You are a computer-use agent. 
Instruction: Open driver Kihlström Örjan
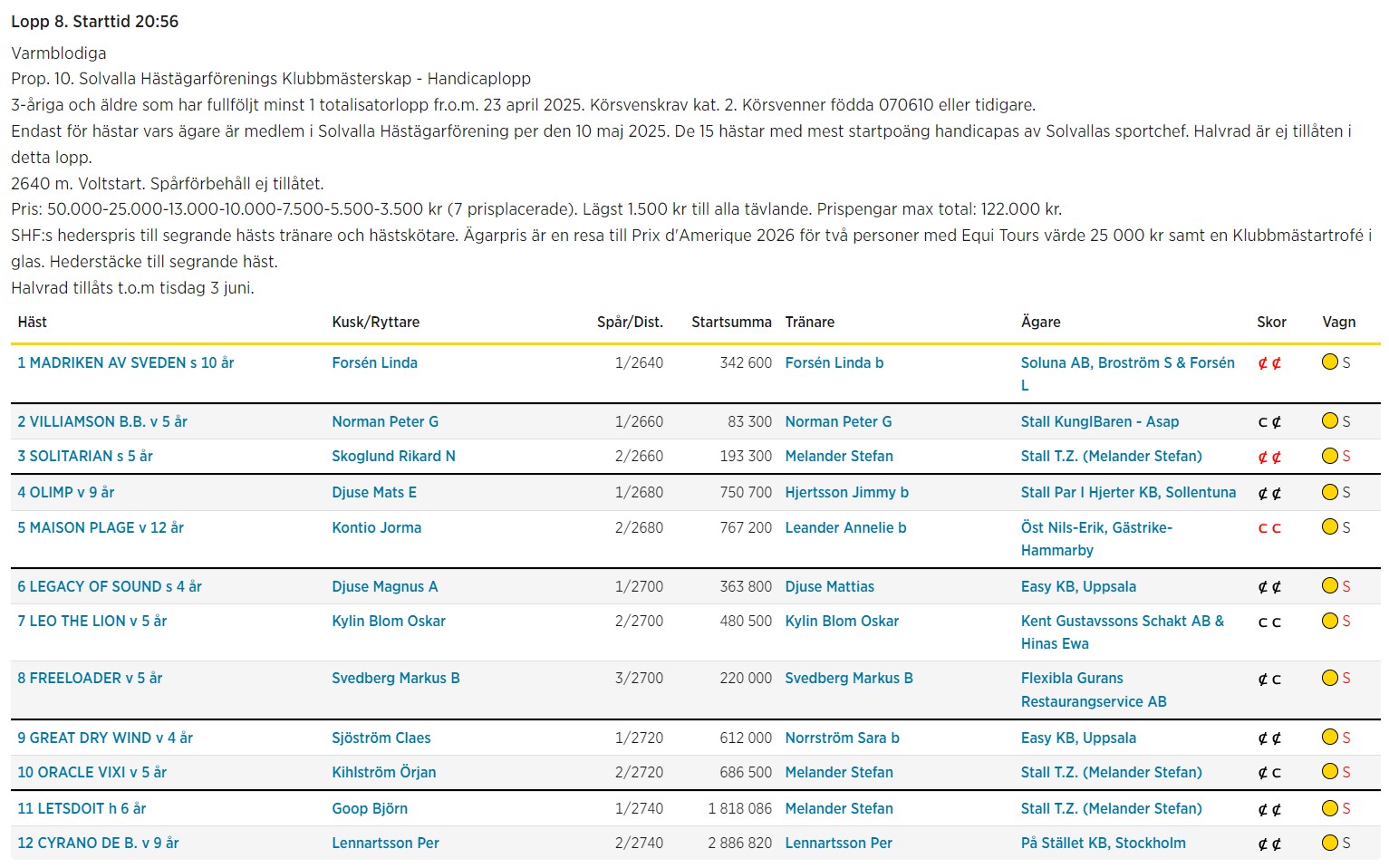coord(383,772)
